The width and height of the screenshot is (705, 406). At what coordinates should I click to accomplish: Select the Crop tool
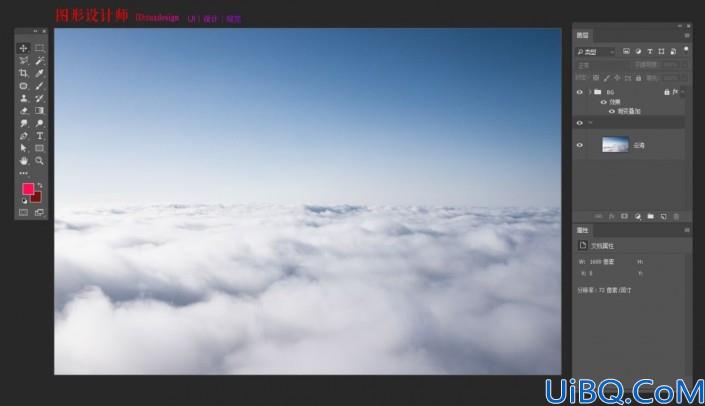coord(23,73)
